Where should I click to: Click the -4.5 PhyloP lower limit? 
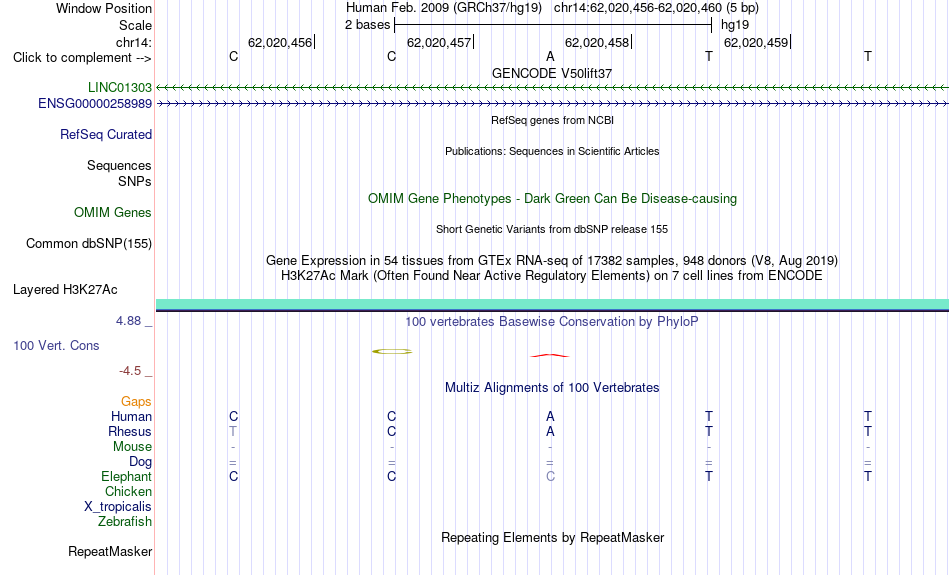tap(130, 371)
